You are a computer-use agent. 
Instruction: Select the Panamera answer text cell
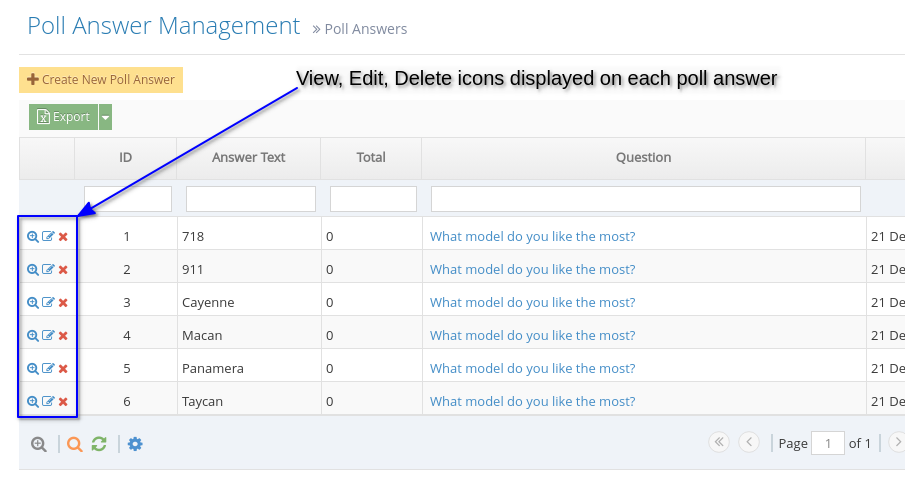coord(249,368)
